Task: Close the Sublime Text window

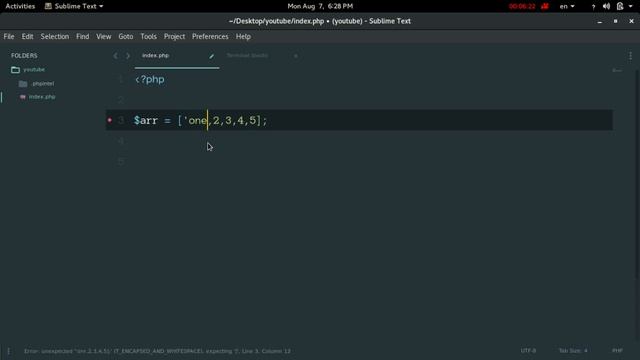Action: pos(631,21)
